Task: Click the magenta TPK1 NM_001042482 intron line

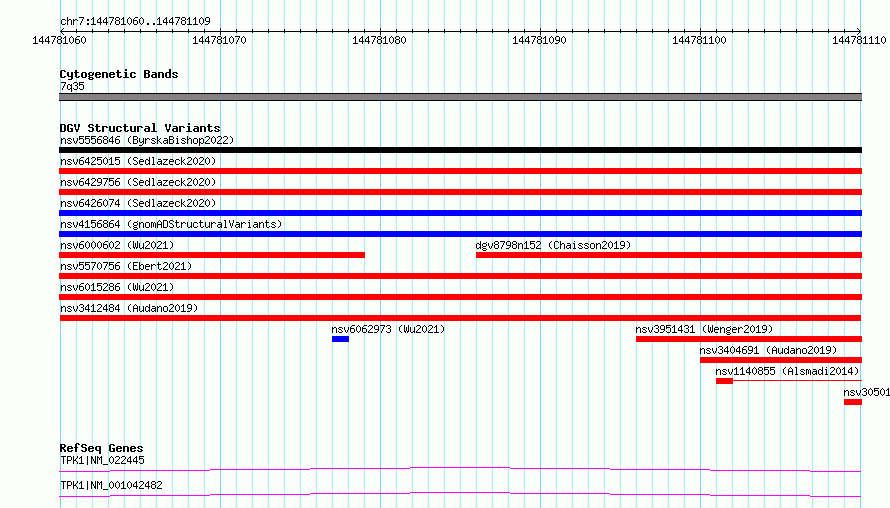Action: click(460, 494)
